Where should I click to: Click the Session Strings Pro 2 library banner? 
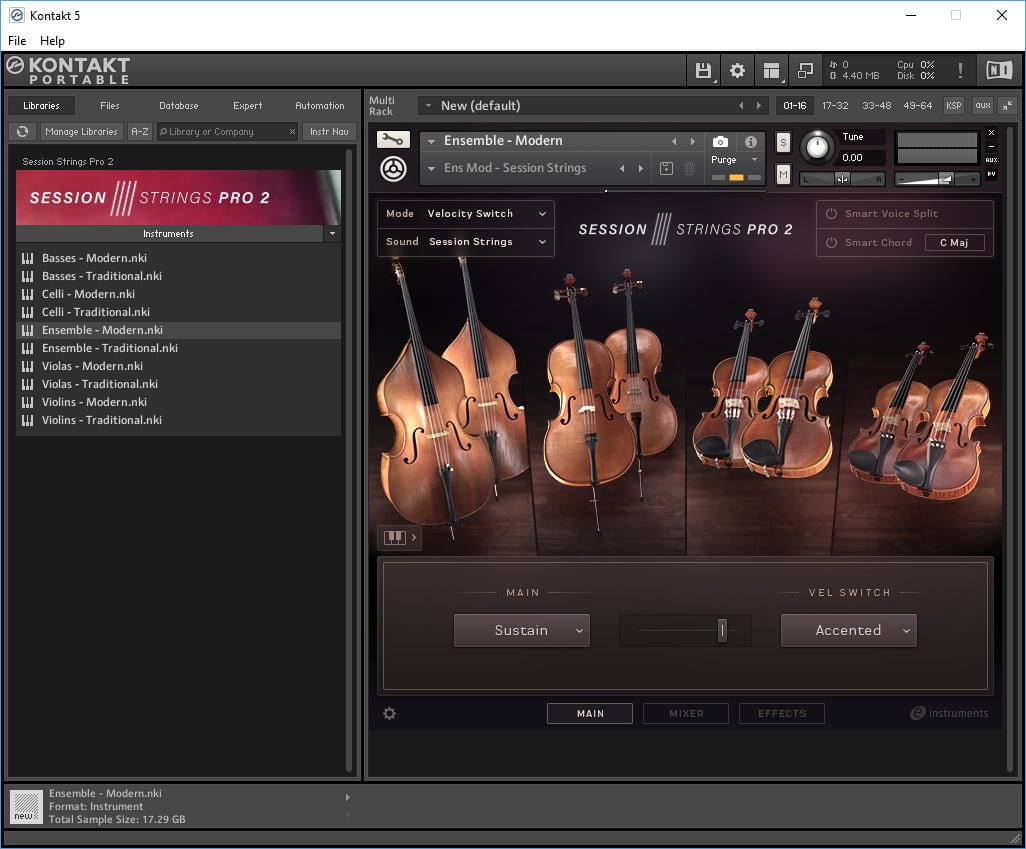tap(178, 198)
